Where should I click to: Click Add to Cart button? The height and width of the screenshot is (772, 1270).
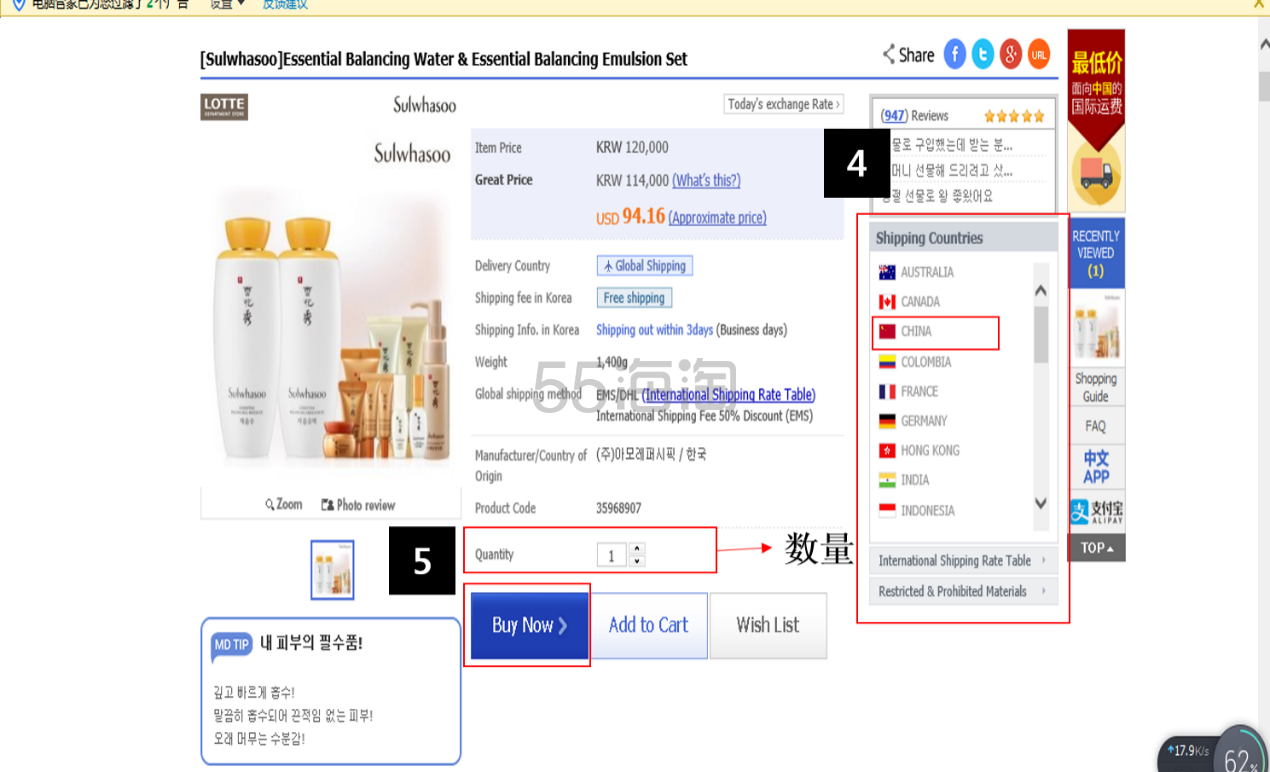[x=649, y=625]
